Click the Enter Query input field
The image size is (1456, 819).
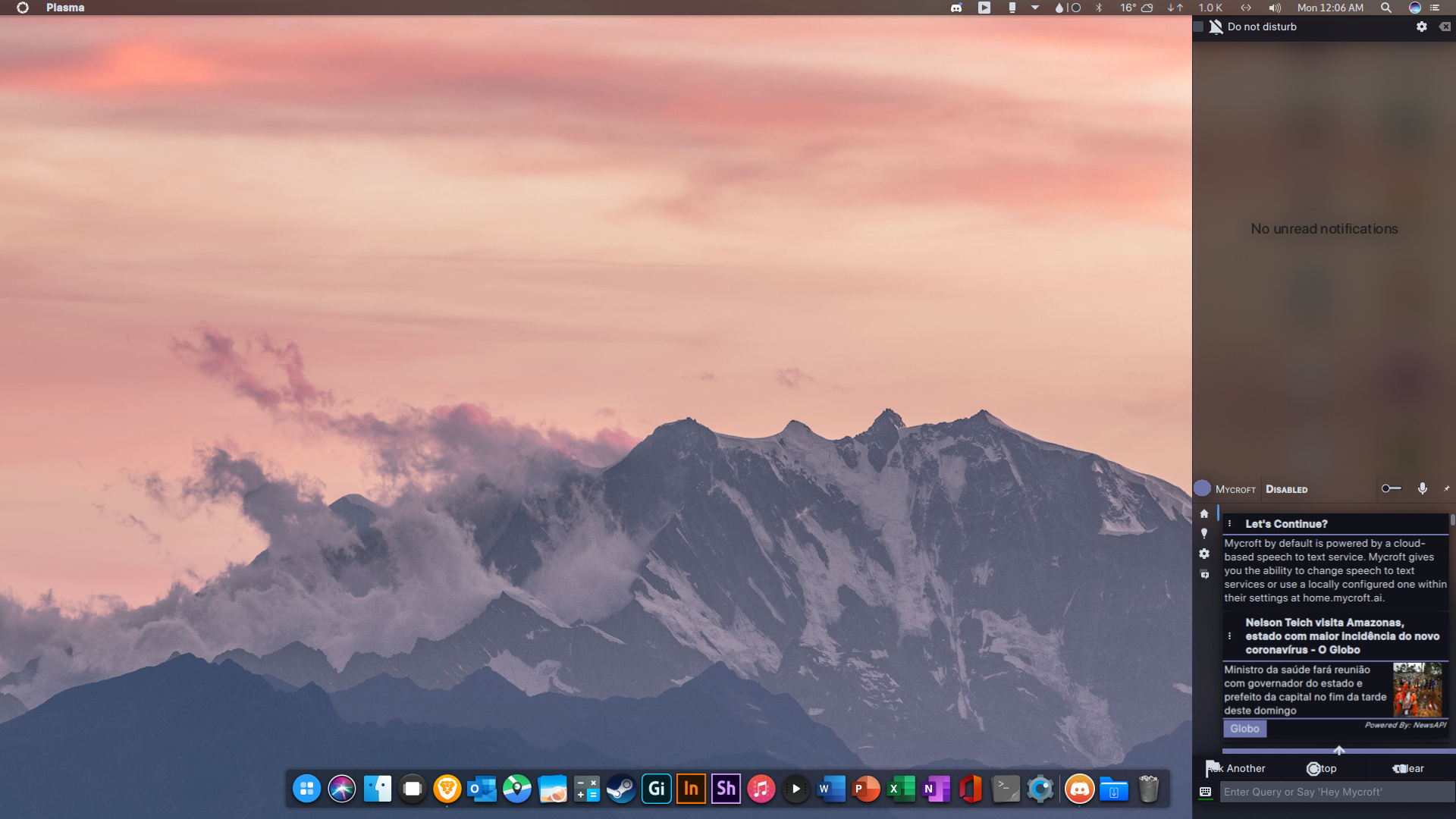pos(1335,792)
